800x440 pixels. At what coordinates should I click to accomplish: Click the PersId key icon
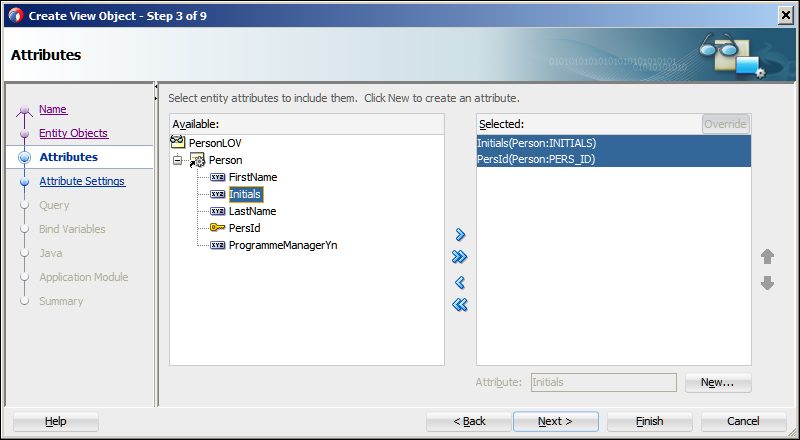(x=218, y=228)
